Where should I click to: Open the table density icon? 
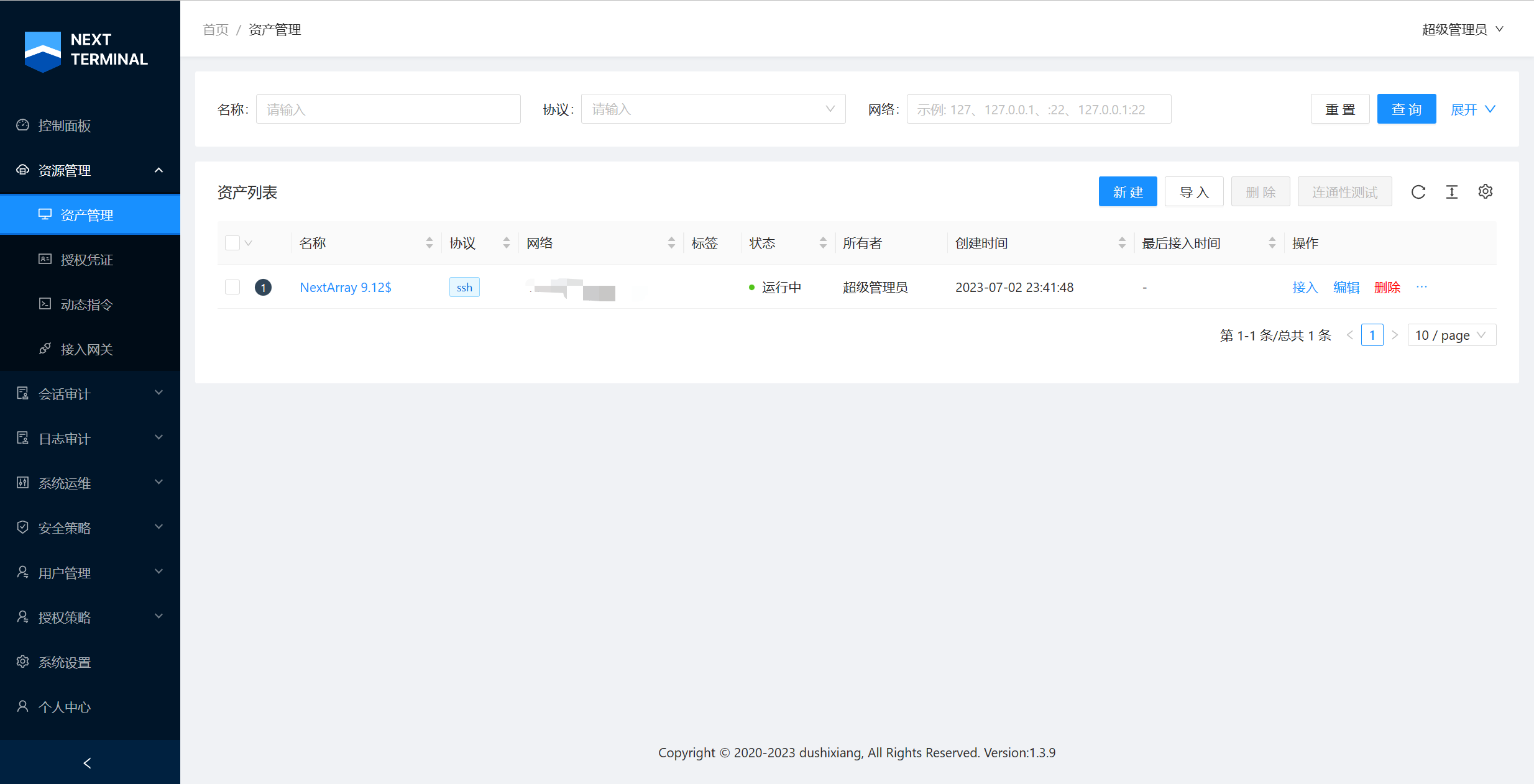click(x=1451, y=192)
